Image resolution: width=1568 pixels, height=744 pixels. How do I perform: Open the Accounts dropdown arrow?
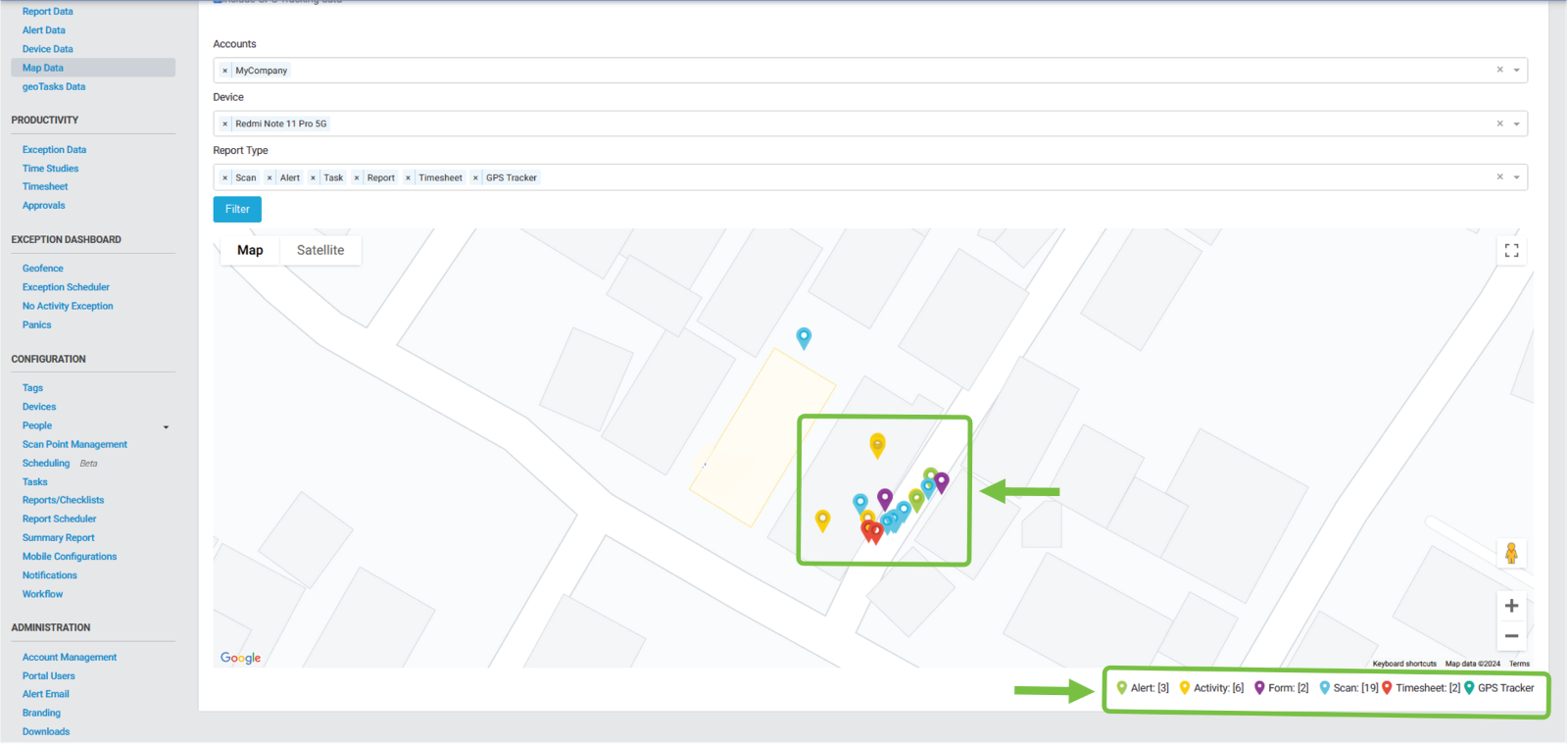1516,71
